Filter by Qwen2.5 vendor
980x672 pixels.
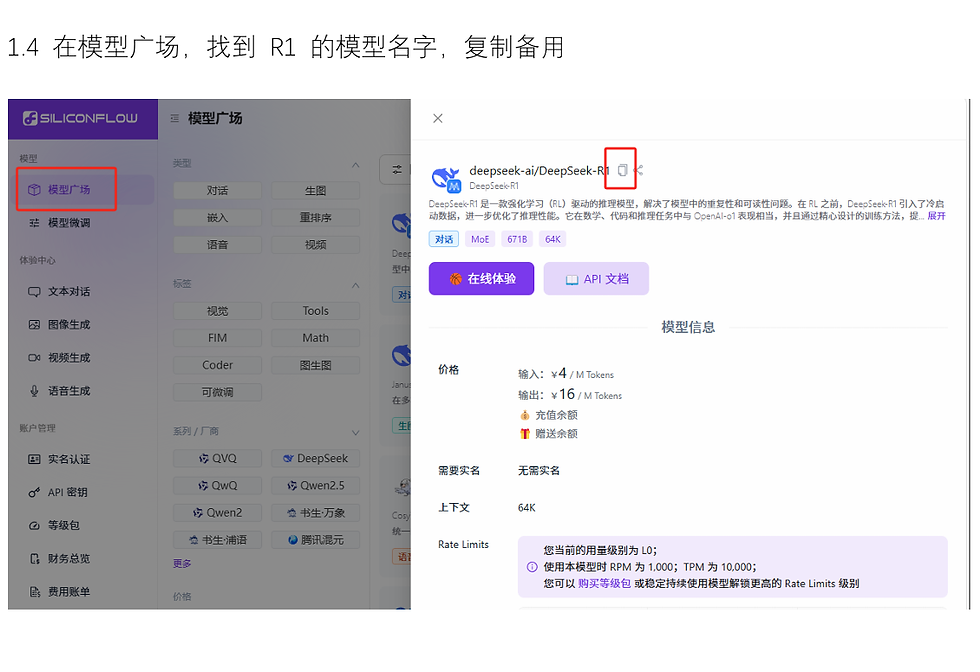(x=316, y=485)
